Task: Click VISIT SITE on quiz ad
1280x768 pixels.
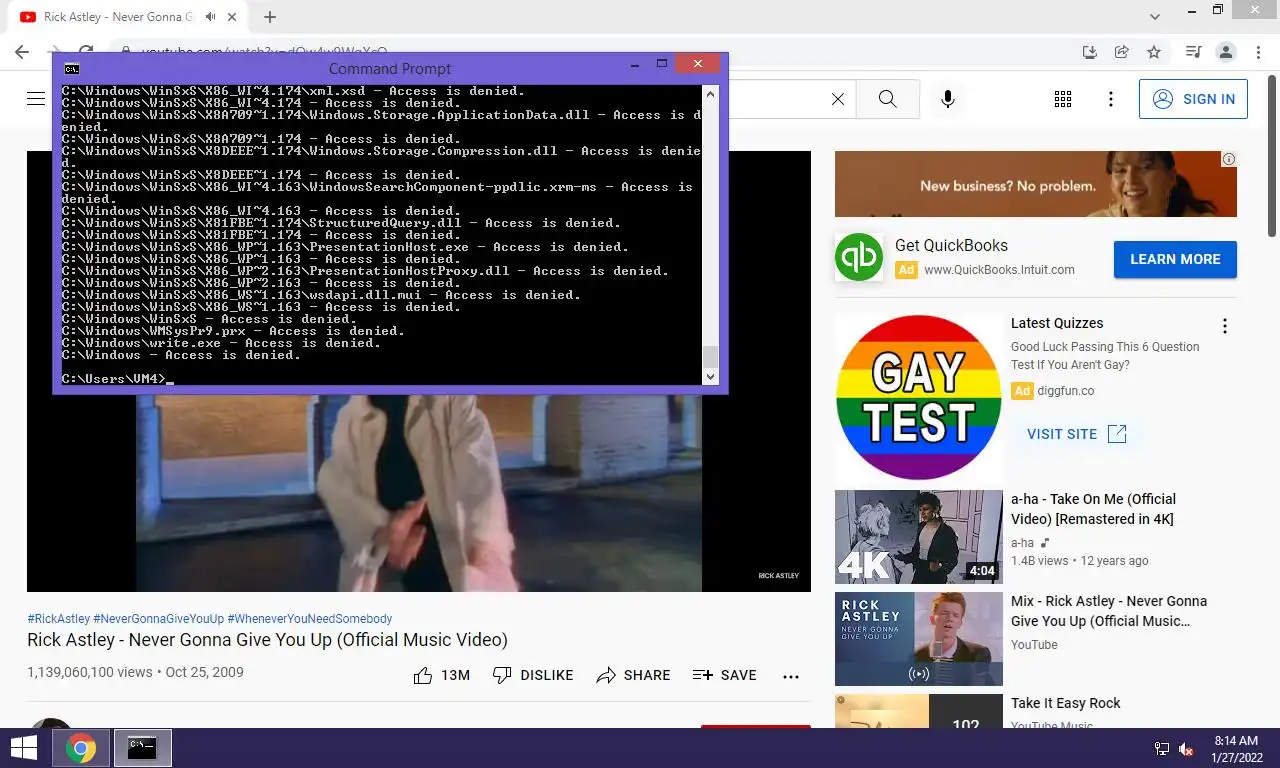Action: [x=1076, y=434]
